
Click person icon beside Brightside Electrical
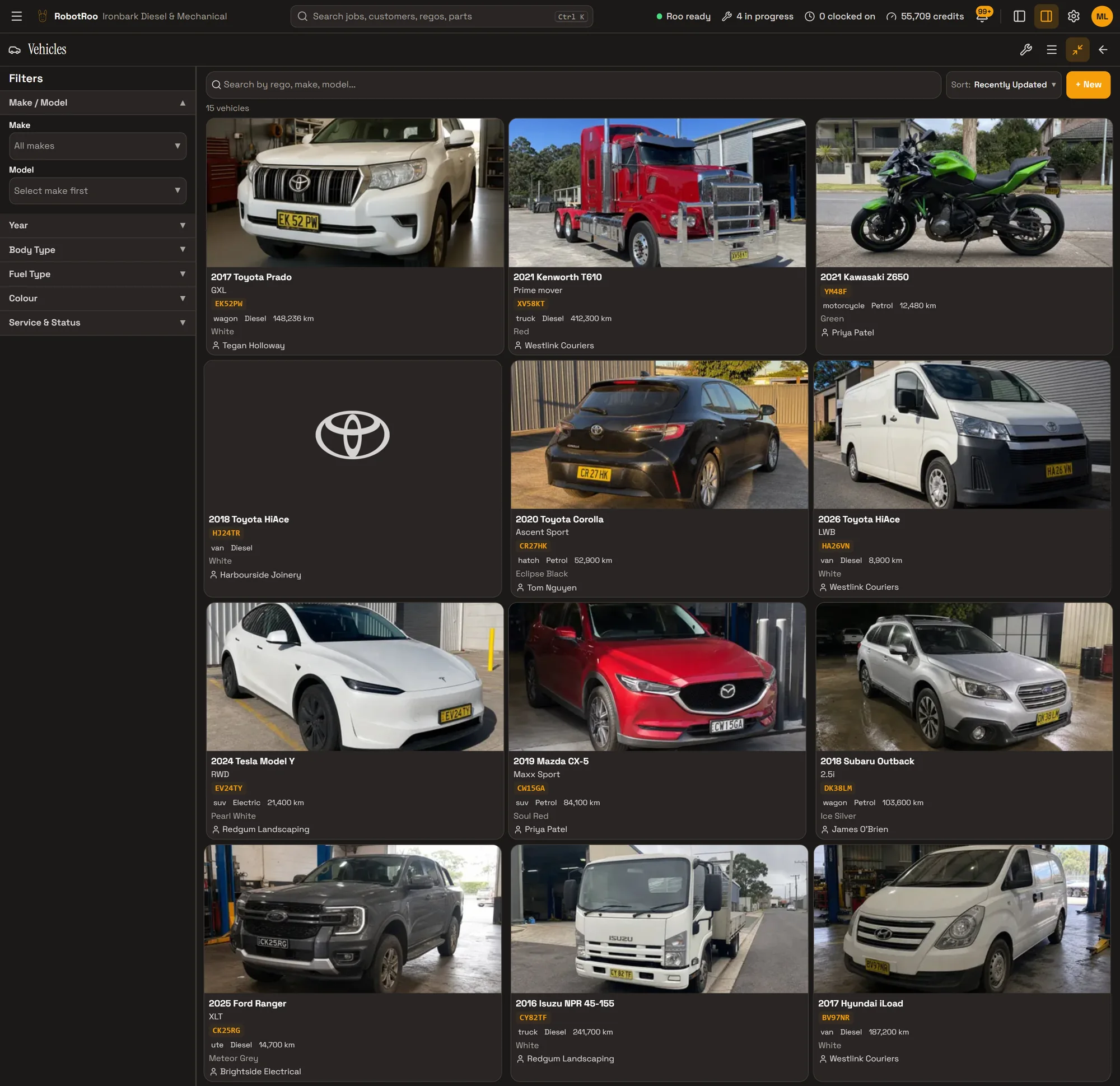pyautogui.click(x=213, y=1071)
